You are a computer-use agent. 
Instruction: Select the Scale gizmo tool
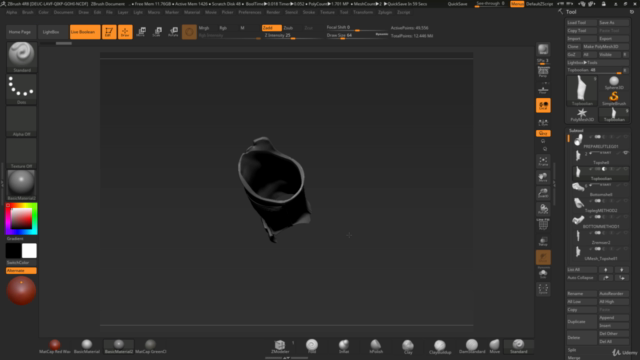coord(157,32)
